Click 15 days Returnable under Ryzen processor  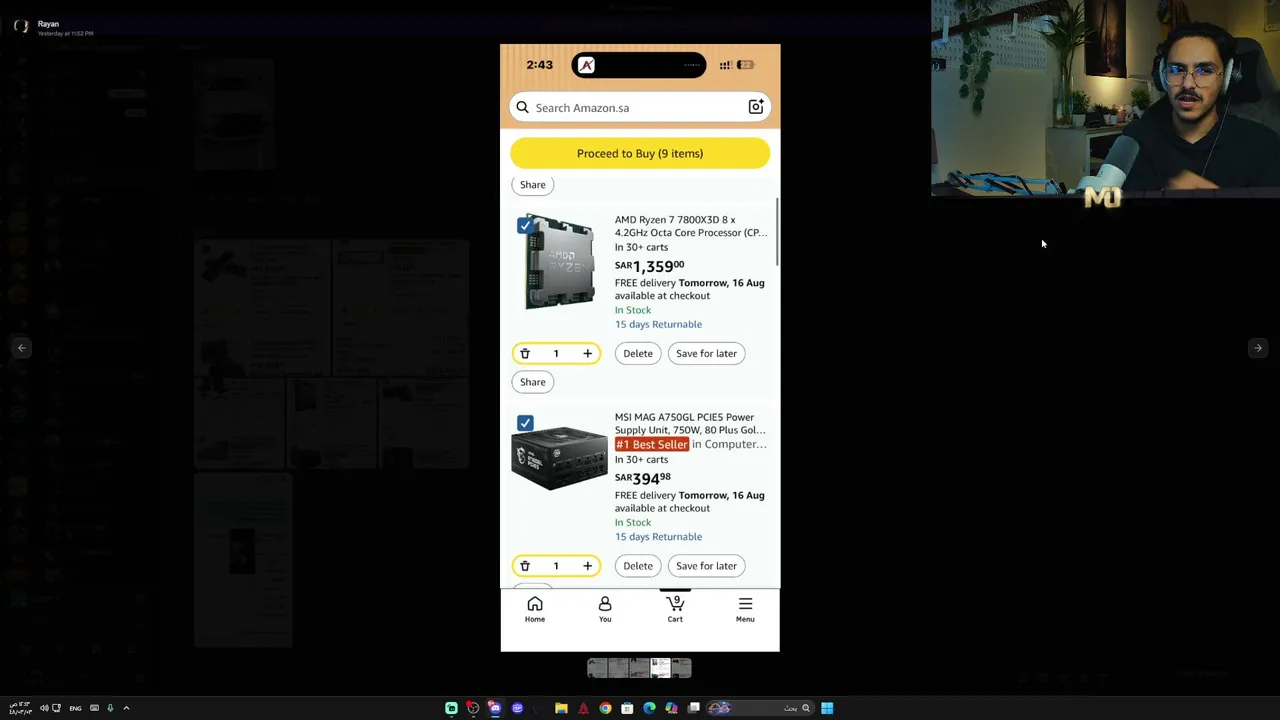coord(658,324)
